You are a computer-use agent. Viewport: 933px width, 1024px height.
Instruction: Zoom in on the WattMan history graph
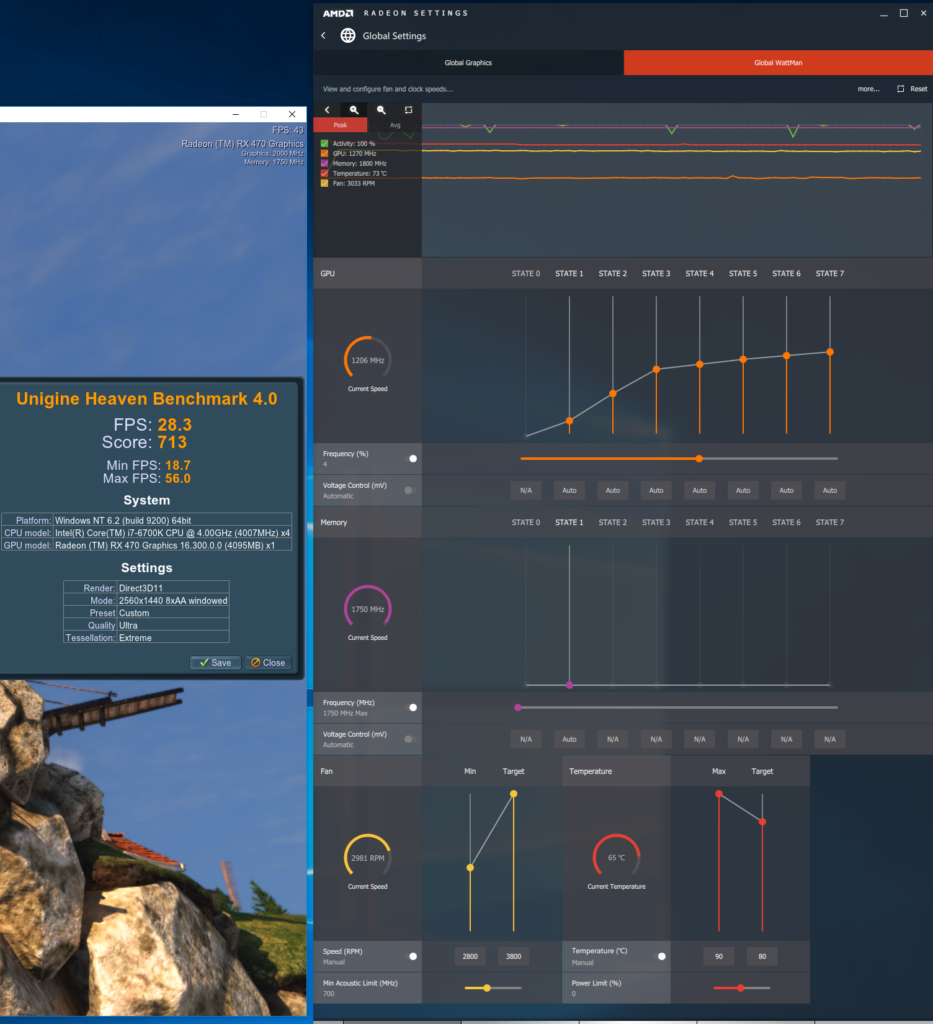point(354,110)
